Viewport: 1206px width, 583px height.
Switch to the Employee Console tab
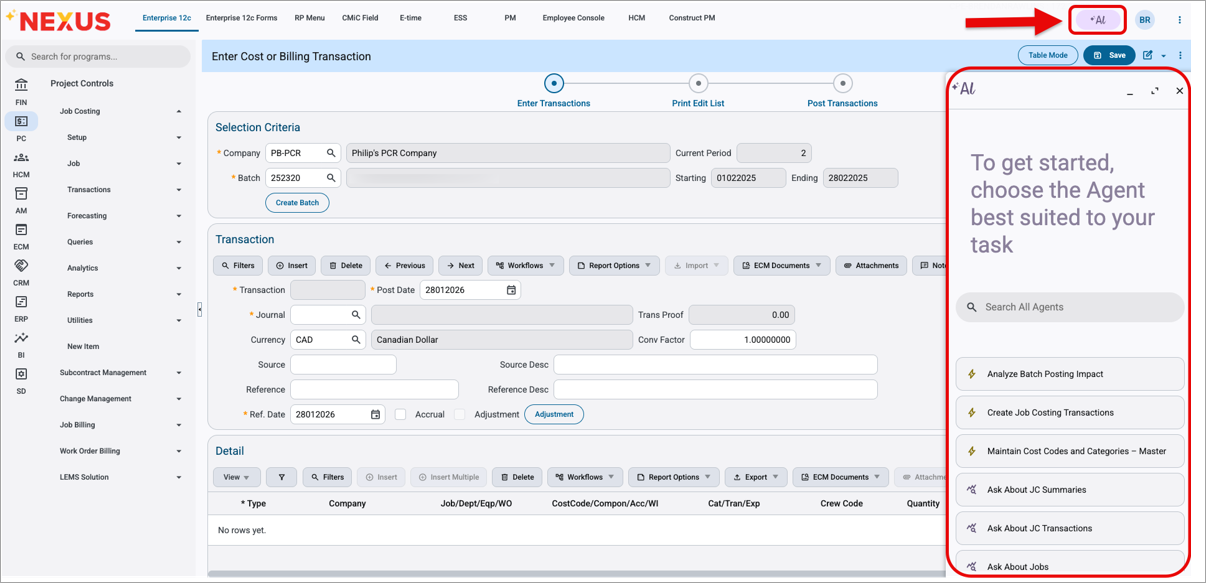tap(573, 18)
